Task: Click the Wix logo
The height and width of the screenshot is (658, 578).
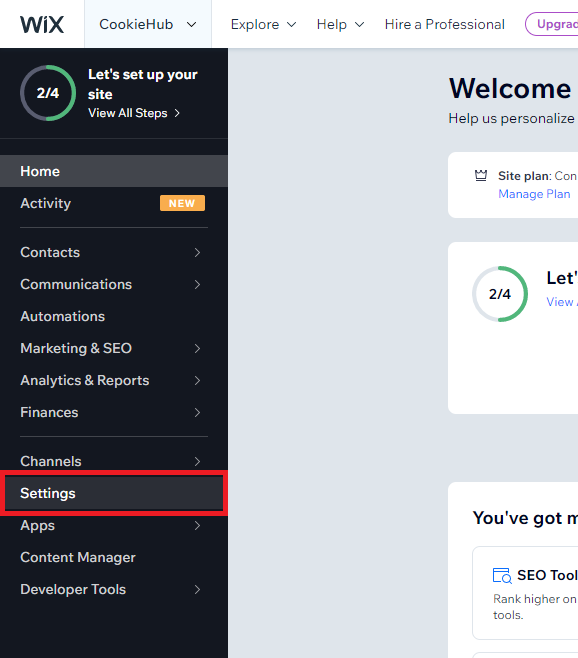Action: (x=42, y=24)
